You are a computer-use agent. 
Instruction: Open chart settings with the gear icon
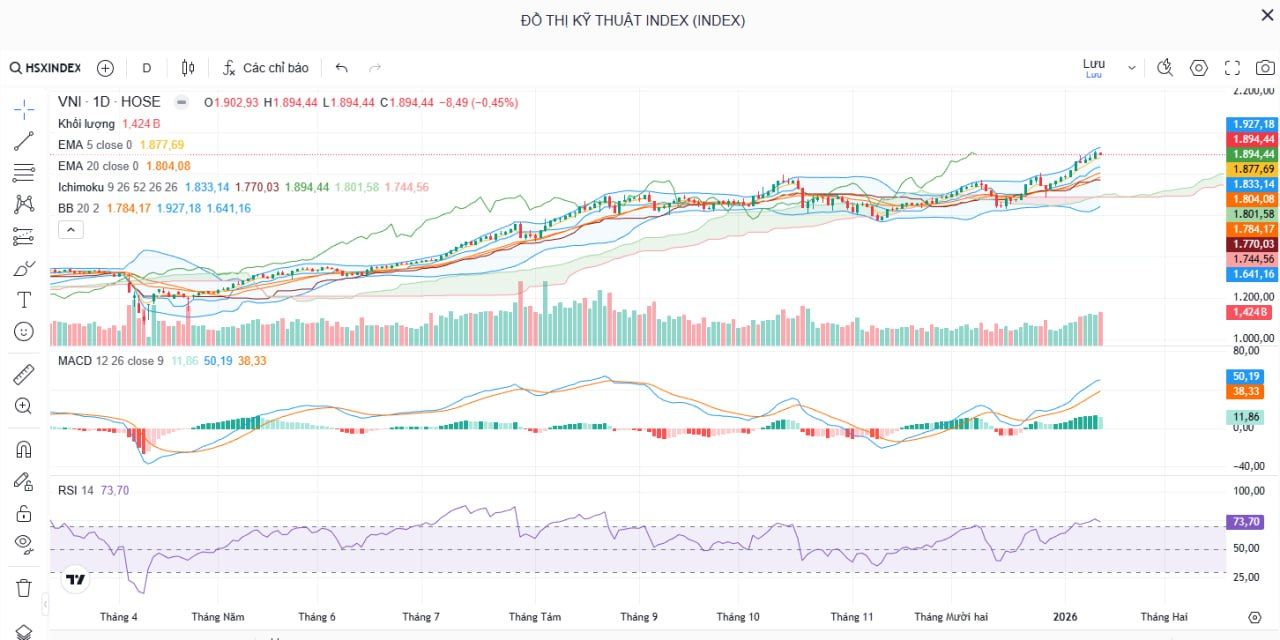coord(1198,67)
